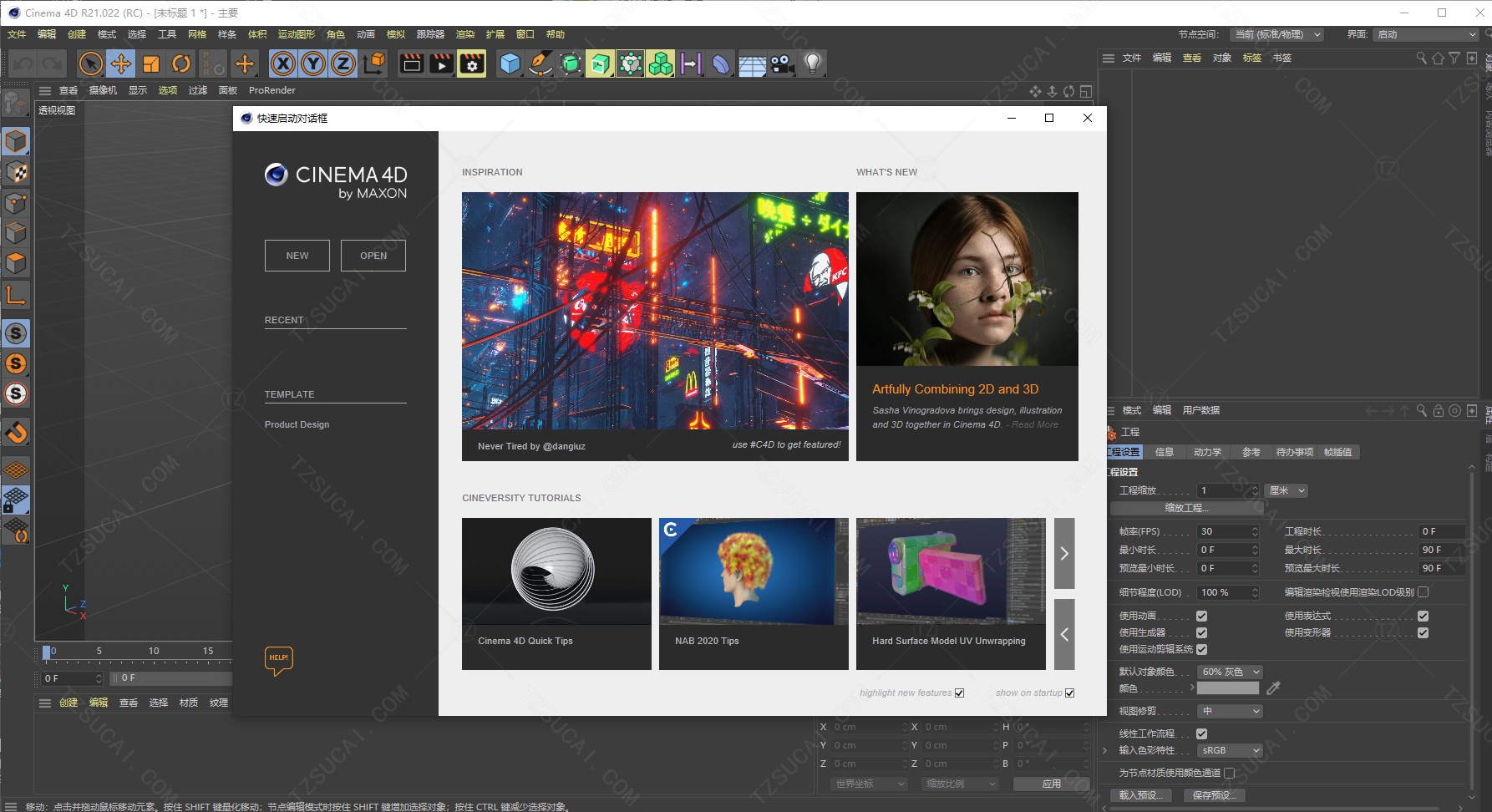This screenshot has height=812, width=1492.
Task: Add a Cube primitive object
Action: pos(510,63)
